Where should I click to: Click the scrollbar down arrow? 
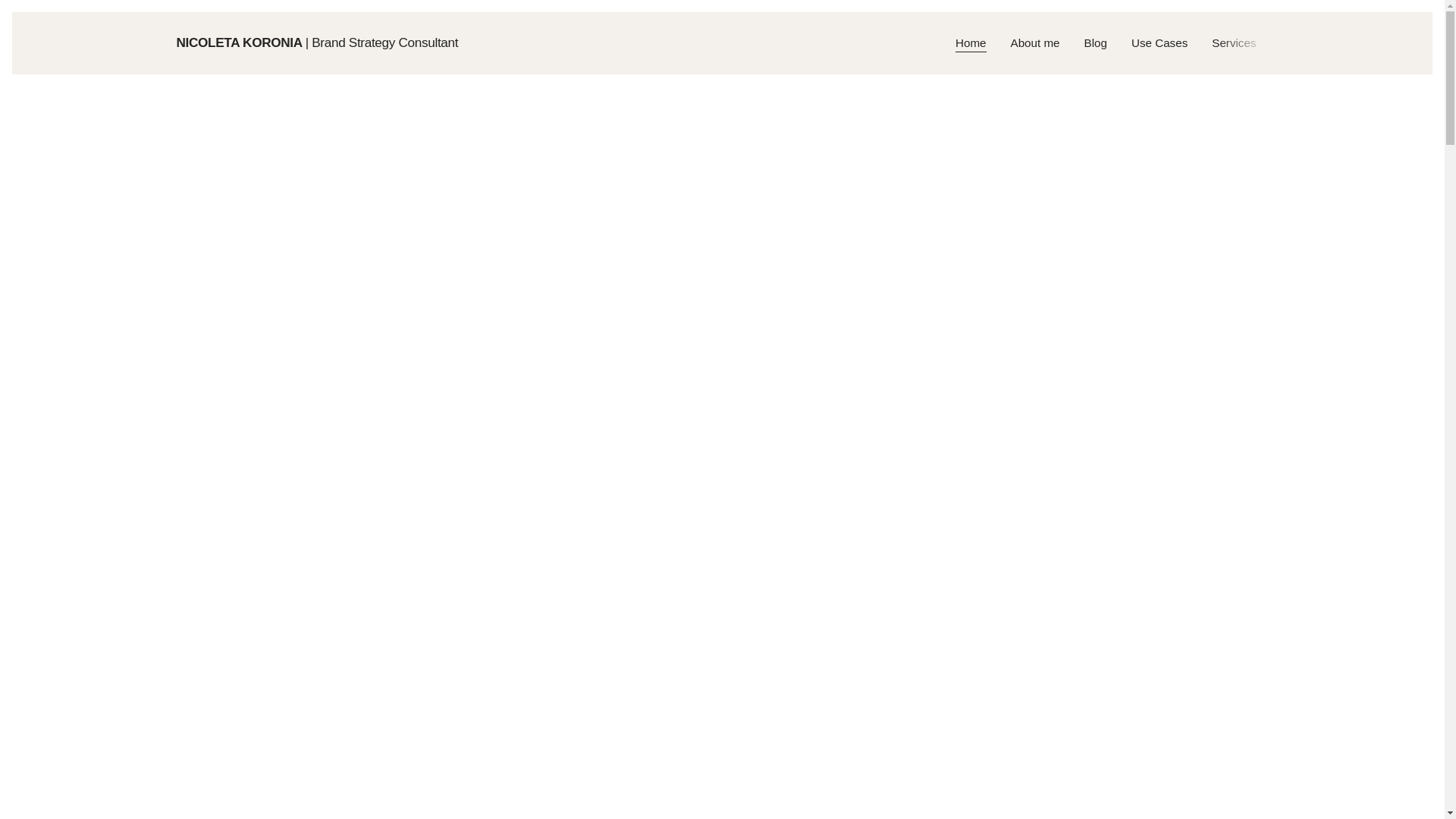(1450, 813)
